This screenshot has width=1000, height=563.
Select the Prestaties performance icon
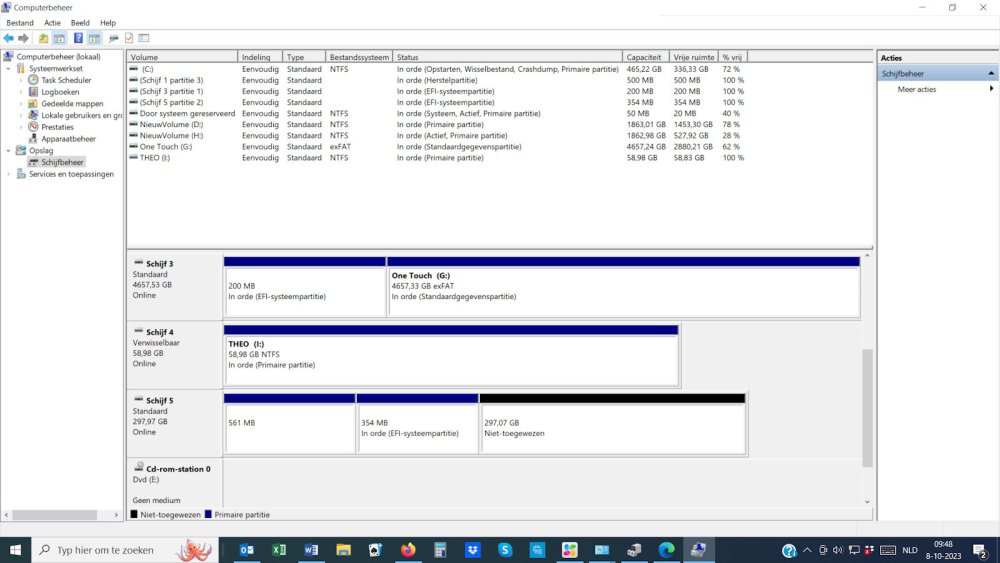point(33,127)
